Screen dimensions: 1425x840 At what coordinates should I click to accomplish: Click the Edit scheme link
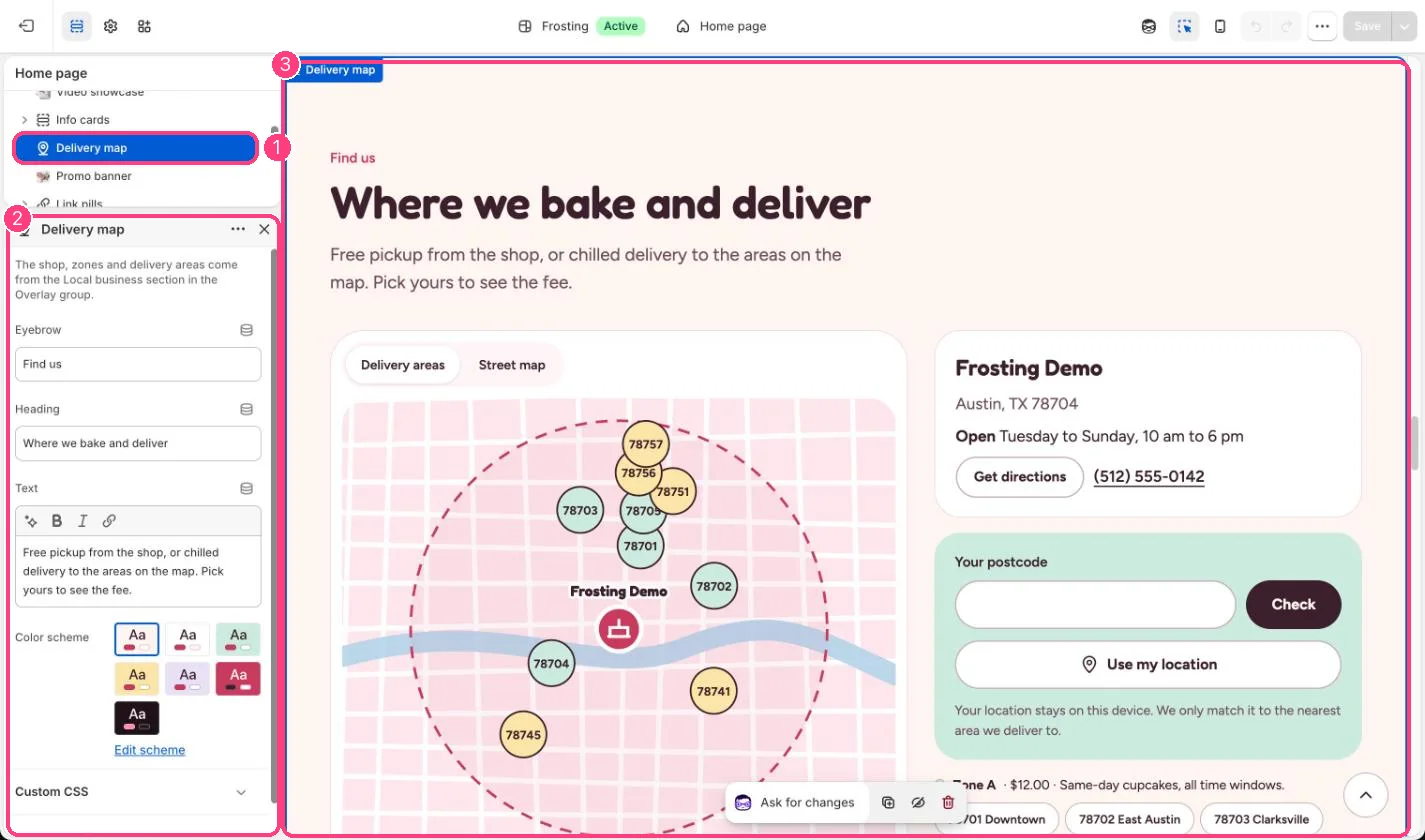[x=150, y=750]
